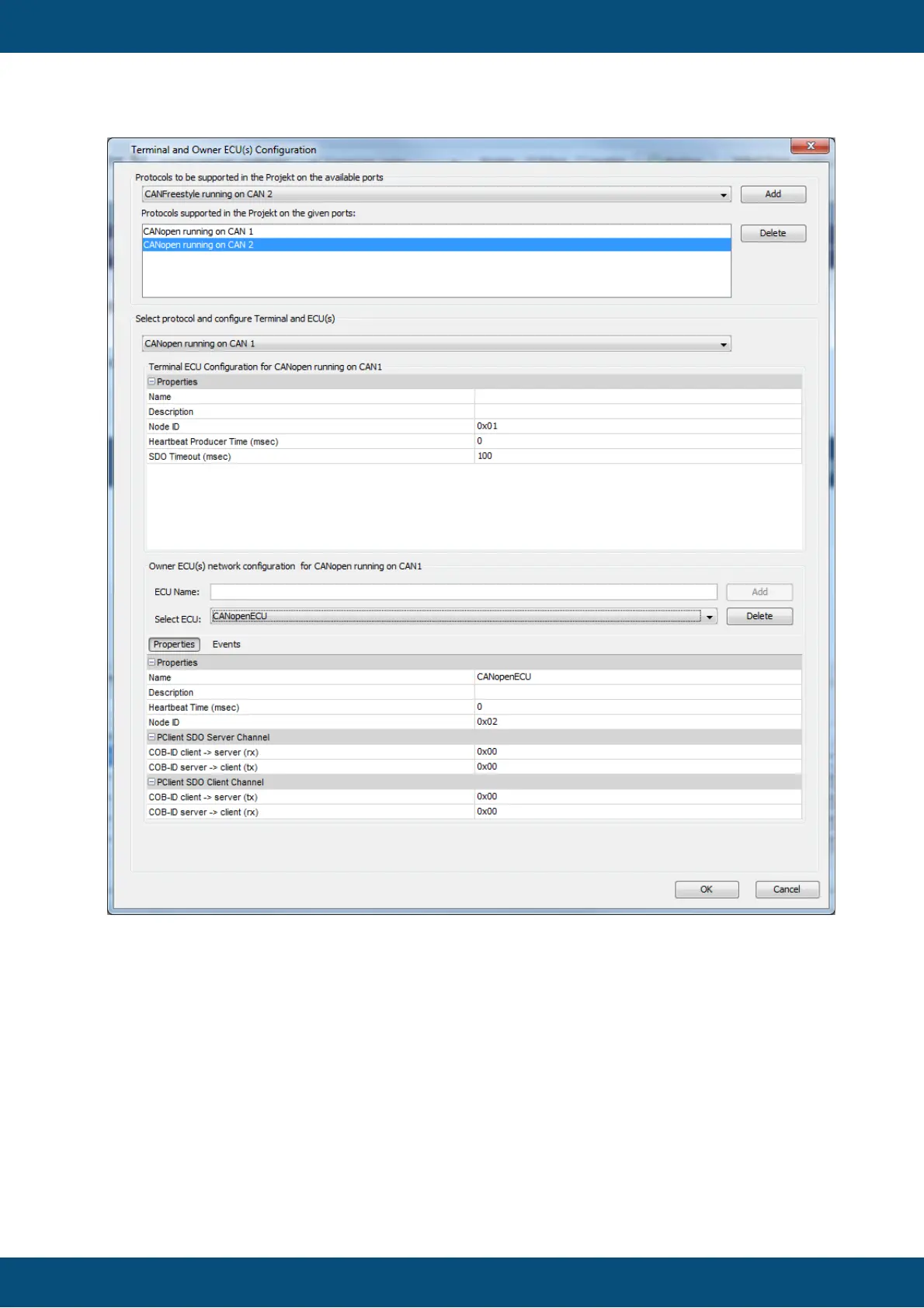This screenshot has width=924, height=1308.
Task: Click the Terminal ECU Name value cell
Action: [637, 396]
